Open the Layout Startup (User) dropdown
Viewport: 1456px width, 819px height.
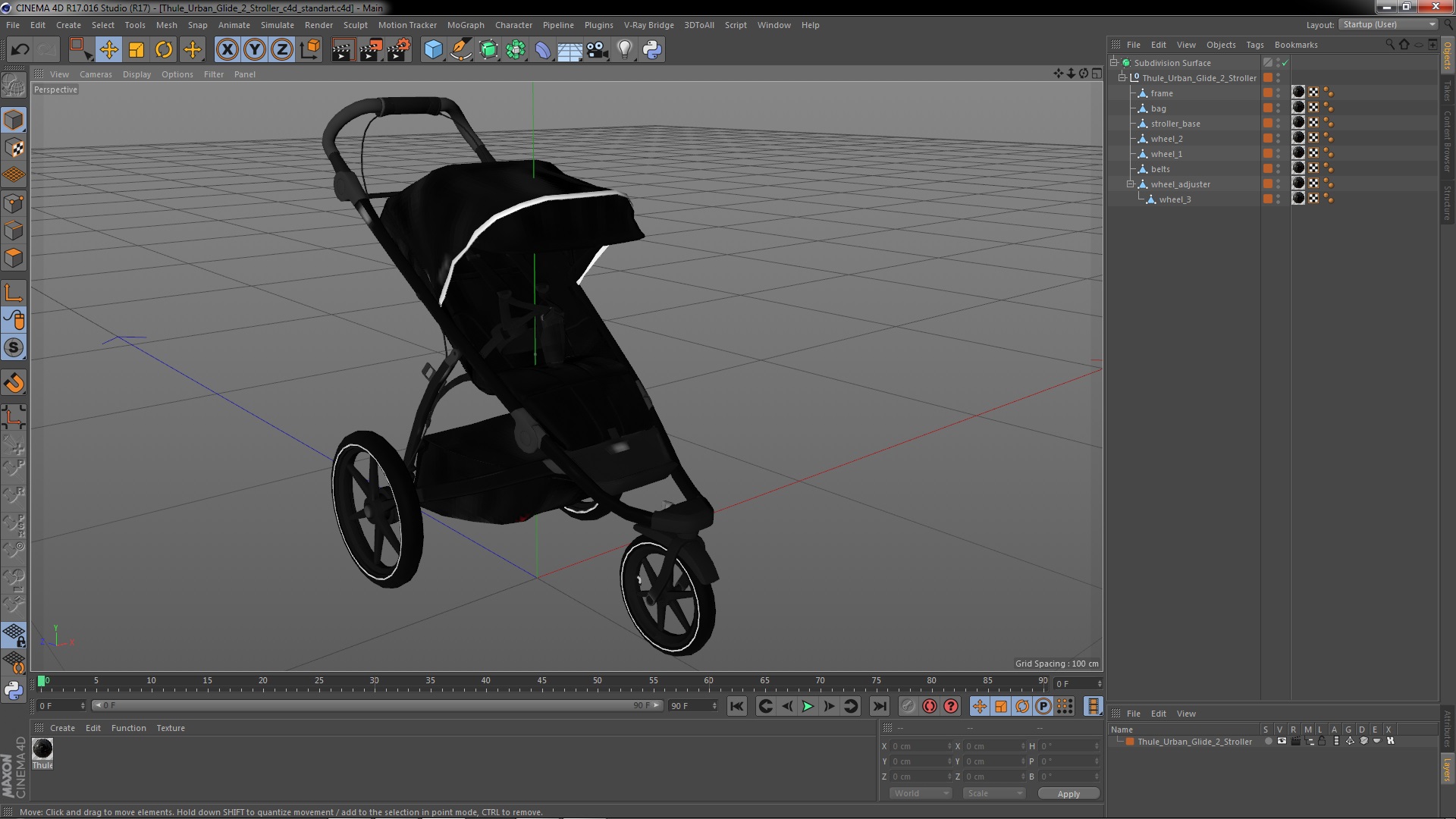point(1389,25)
